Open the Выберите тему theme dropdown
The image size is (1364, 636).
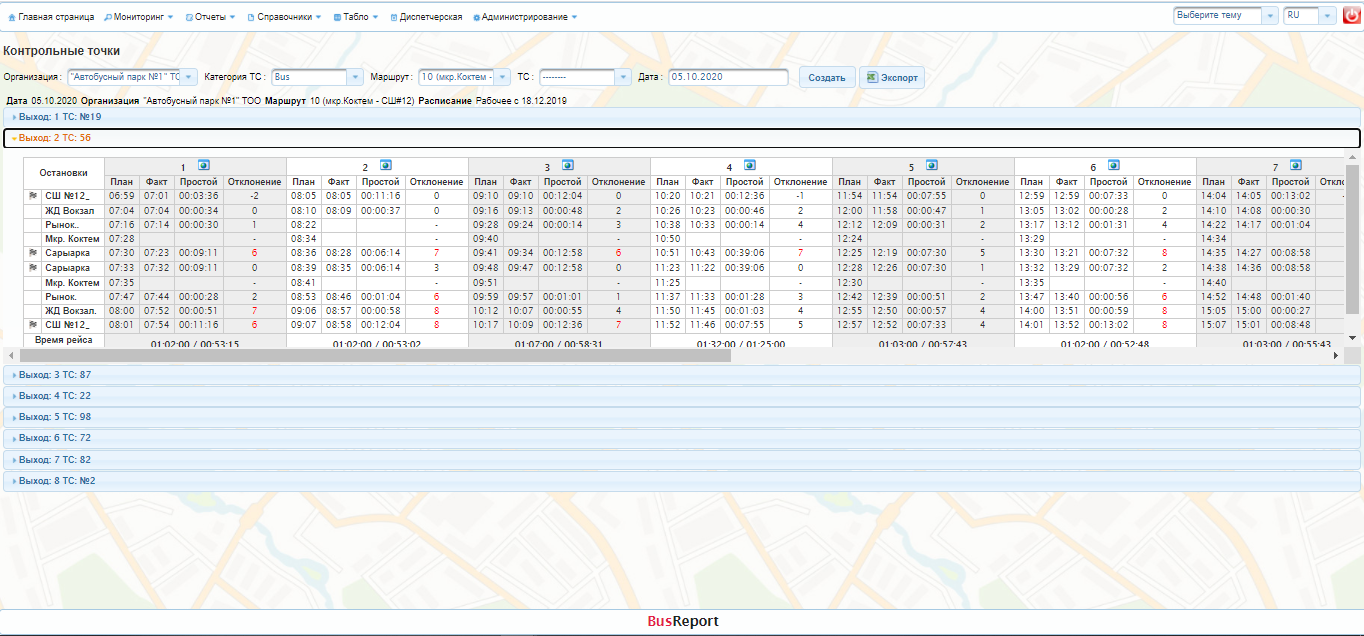[x=1270, y=16]
